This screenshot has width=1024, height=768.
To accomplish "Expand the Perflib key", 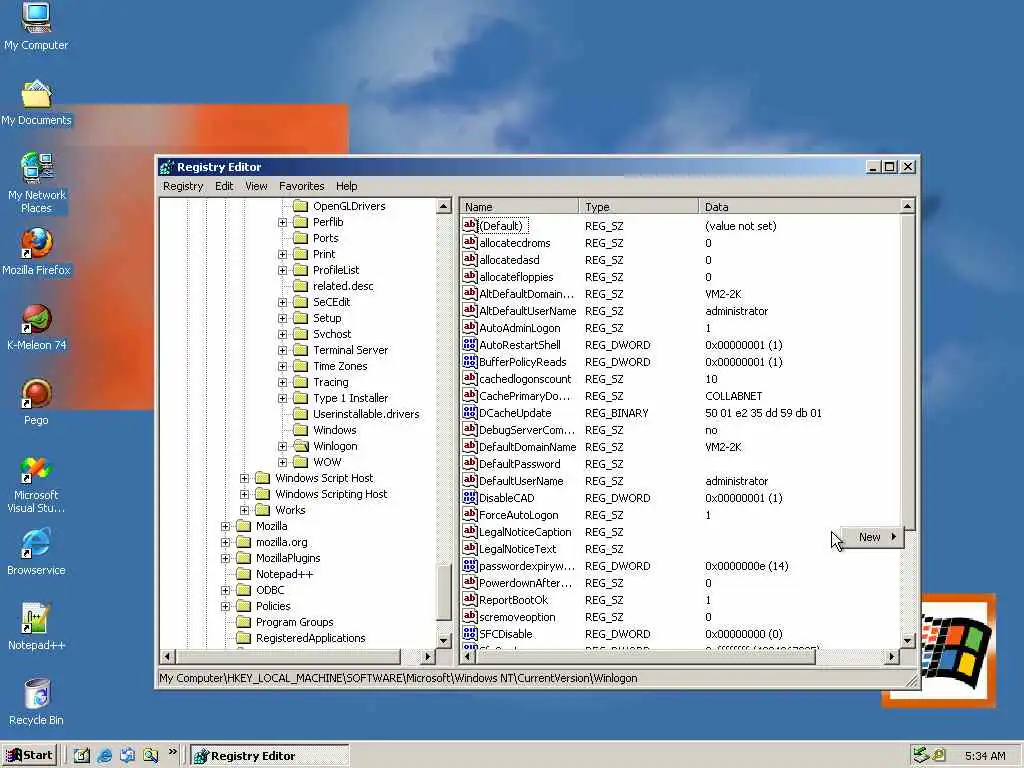I will [282, 222].
